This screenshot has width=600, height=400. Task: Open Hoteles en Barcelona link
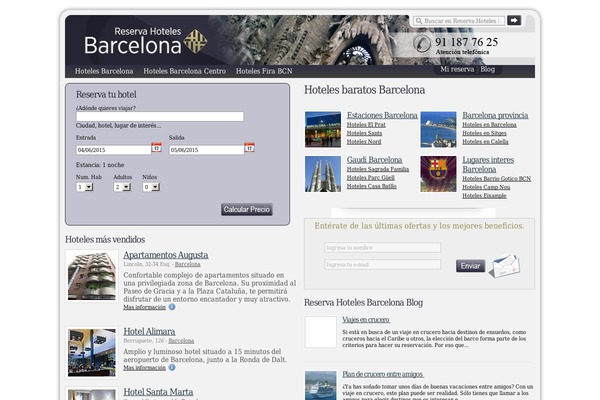point(489,125)
